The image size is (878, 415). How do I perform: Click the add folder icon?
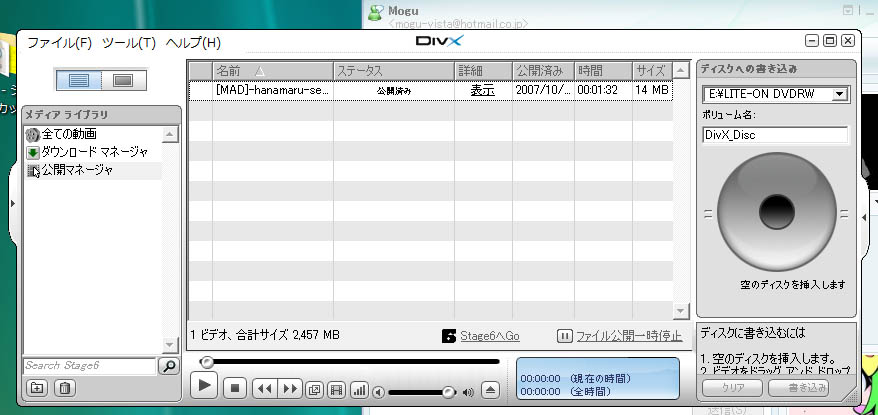point(37,388)
